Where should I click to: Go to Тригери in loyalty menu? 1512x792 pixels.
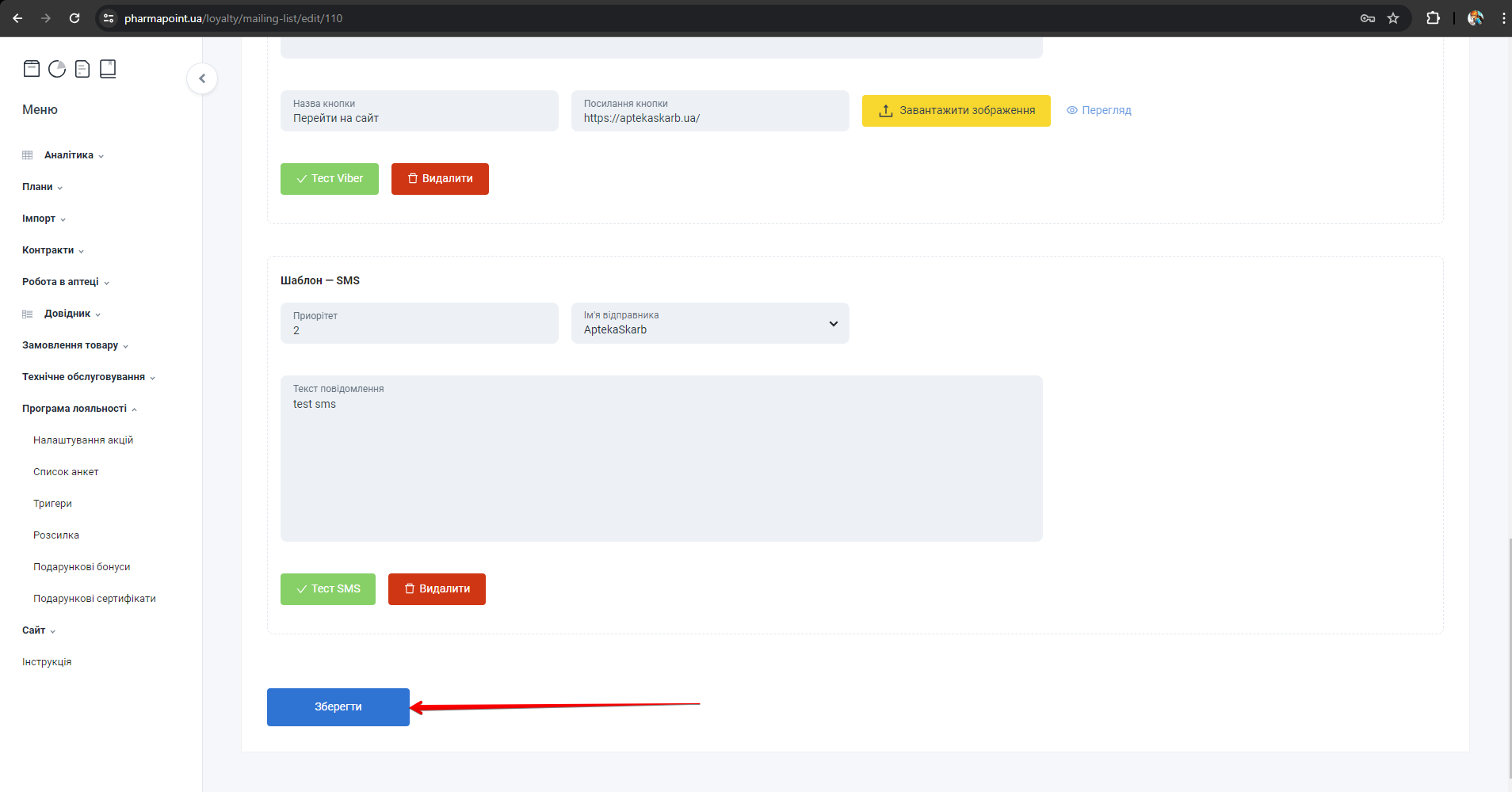[52, 504]
